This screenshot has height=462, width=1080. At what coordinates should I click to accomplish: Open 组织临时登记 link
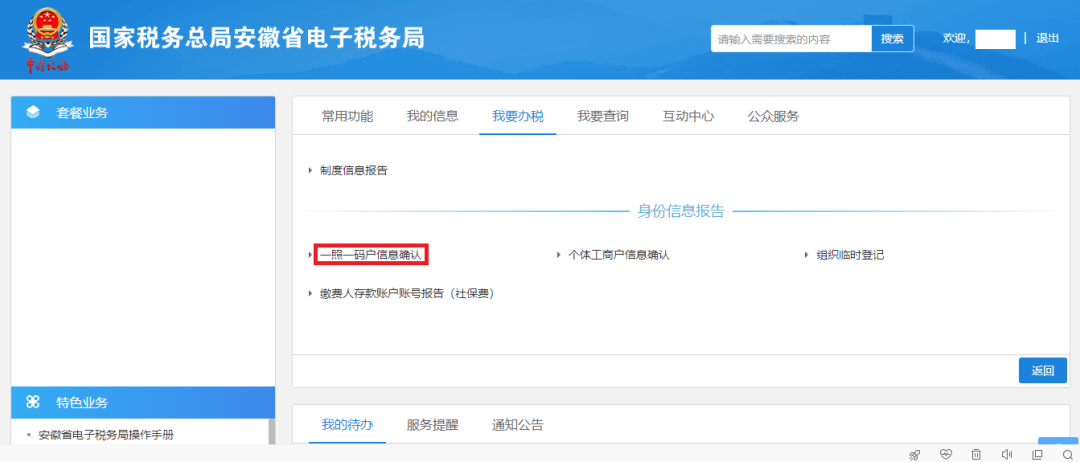(850, 255)
